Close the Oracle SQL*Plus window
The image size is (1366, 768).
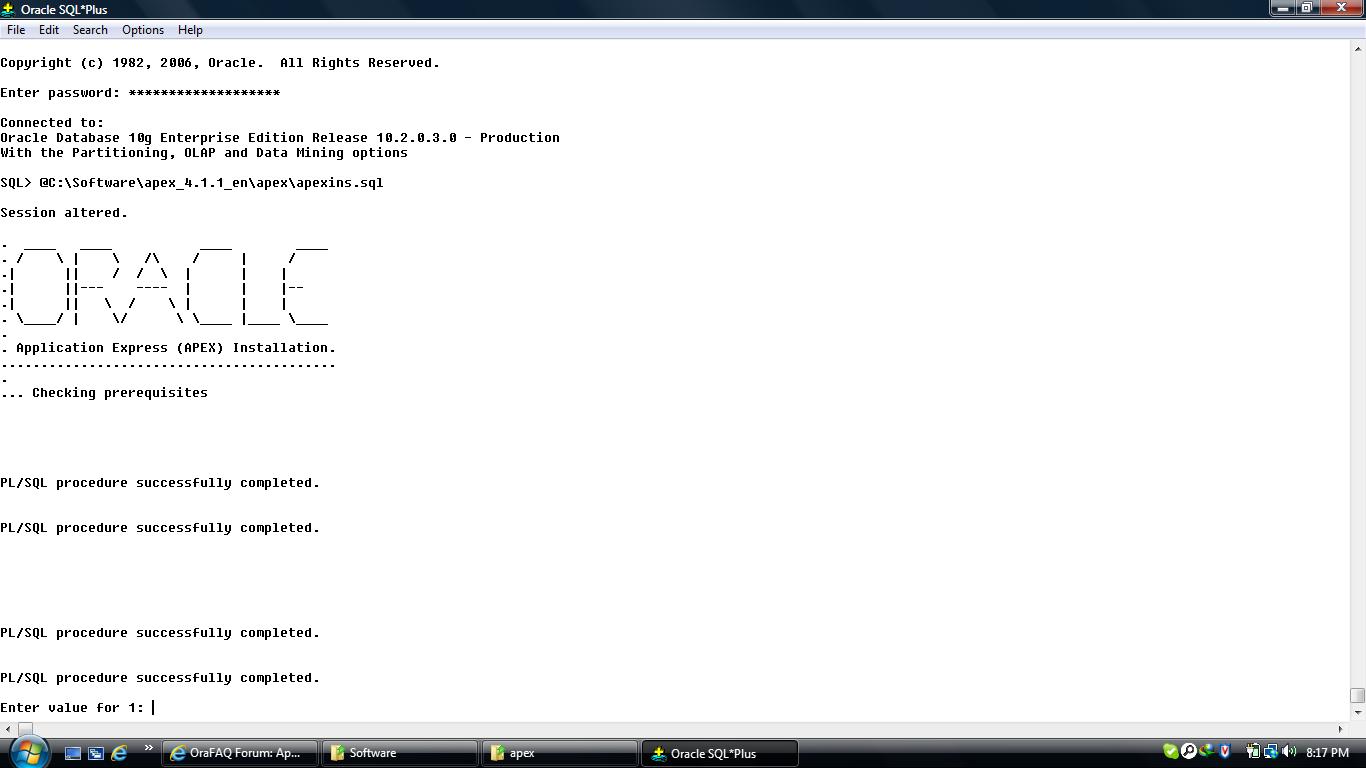pos(1341,8)
